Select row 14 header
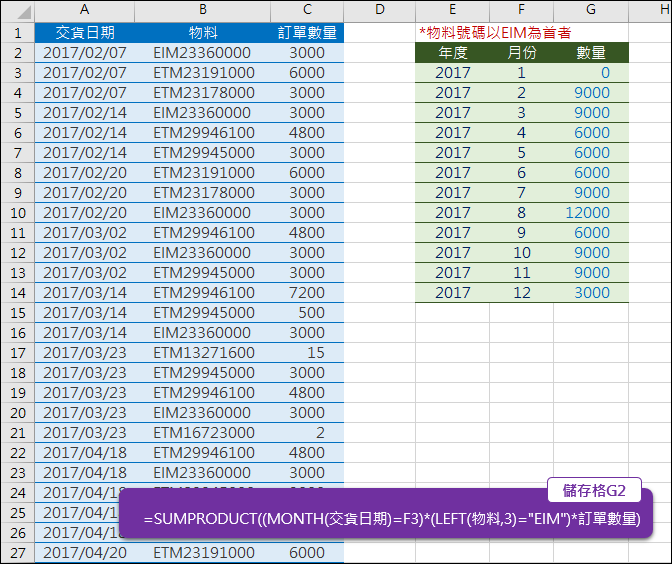The image size is (672, 564). click(x=18, y=293)
